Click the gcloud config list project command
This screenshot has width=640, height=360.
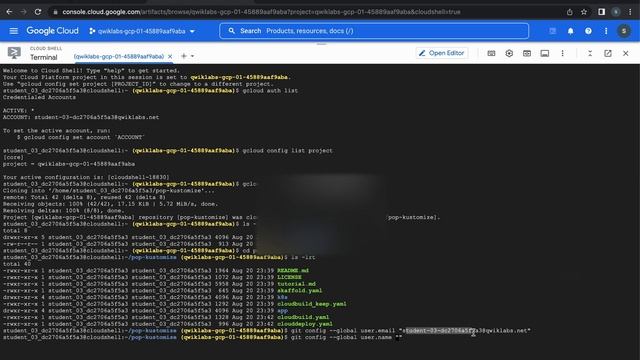click(x=287, y=151)
